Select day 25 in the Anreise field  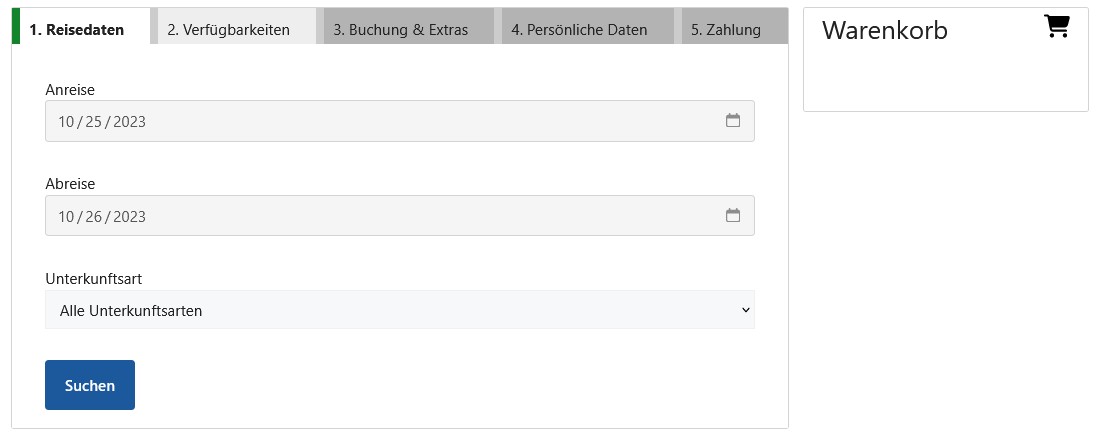(x=96, y=122)
